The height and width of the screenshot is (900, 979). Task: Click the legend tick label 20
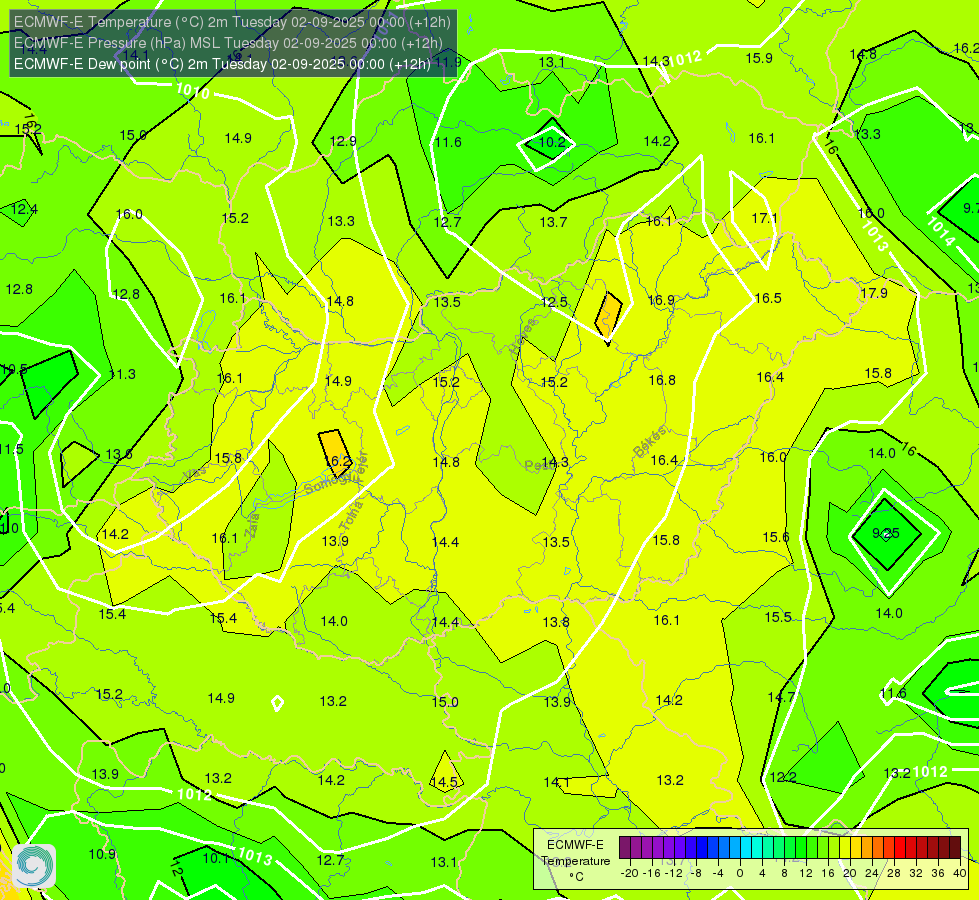coord(850,873)
